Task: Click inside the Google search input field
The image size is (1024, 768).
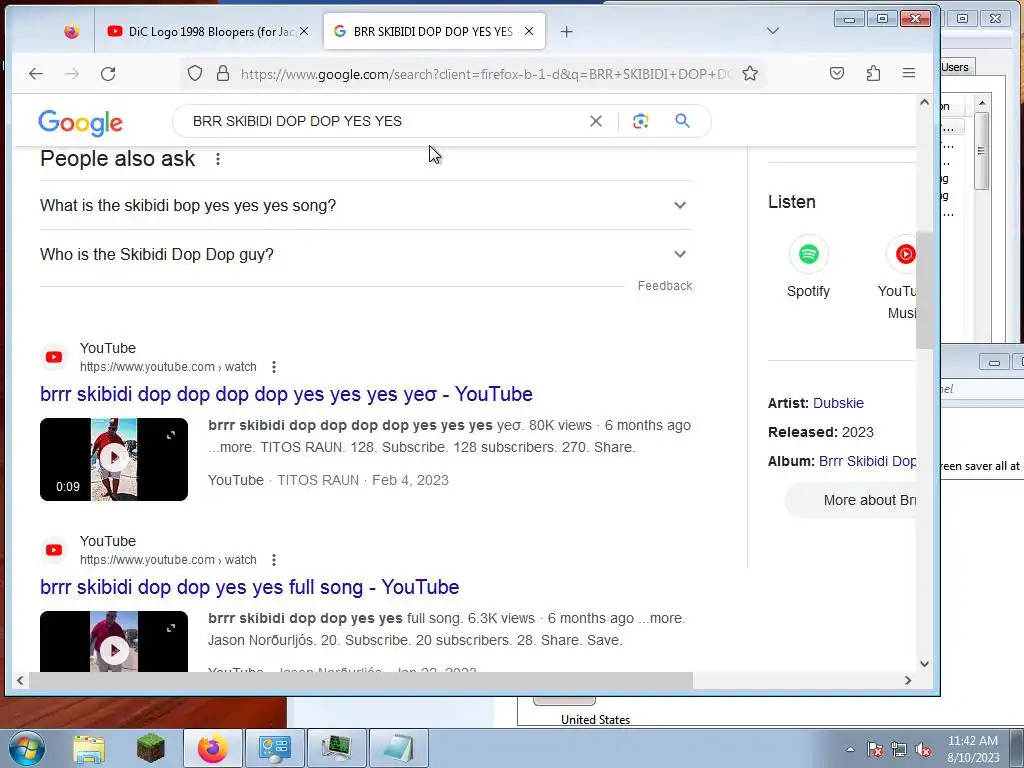Action: [385, 121]
